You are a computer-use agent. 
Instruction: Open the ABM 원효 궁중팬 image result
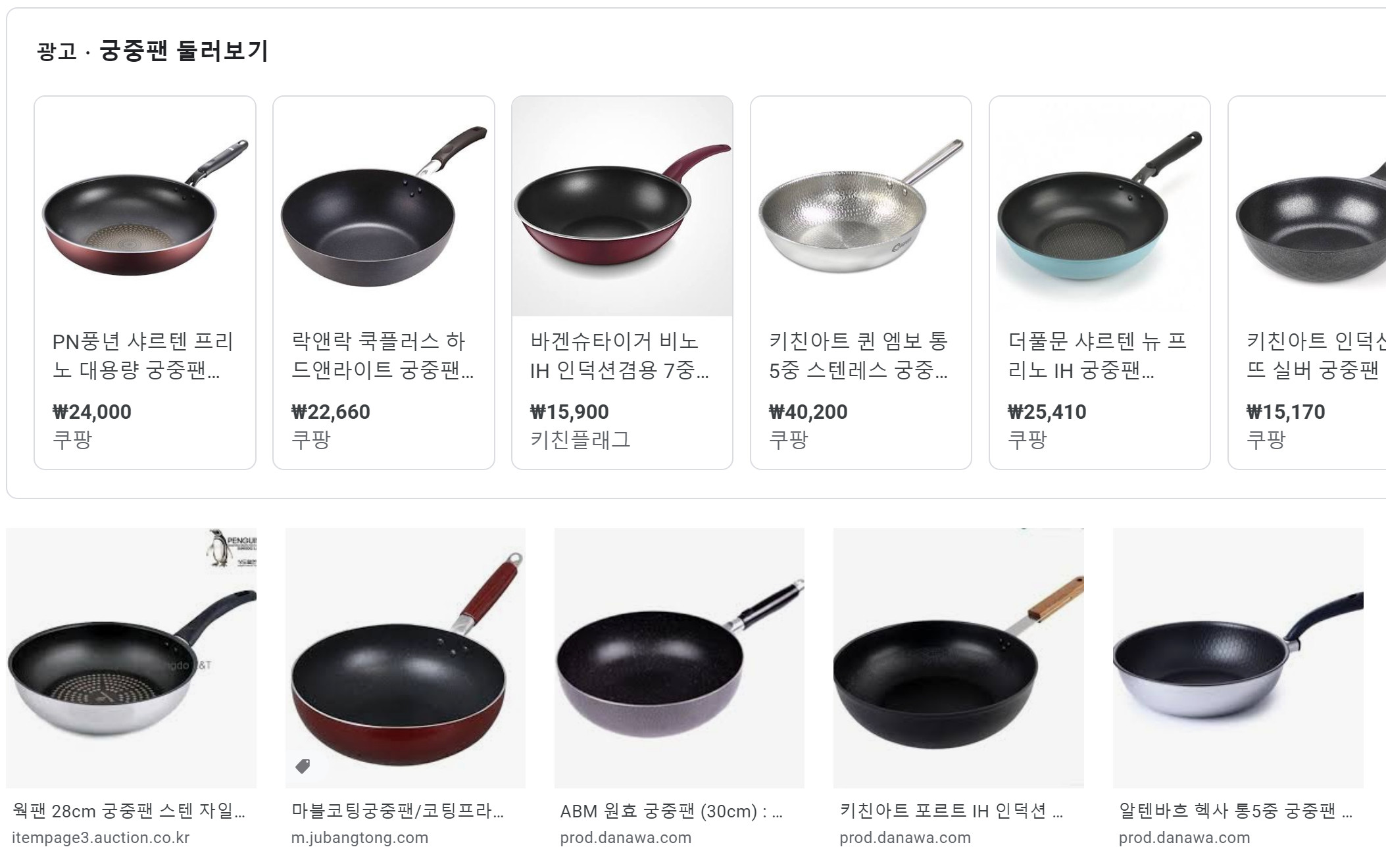[680, 658]
